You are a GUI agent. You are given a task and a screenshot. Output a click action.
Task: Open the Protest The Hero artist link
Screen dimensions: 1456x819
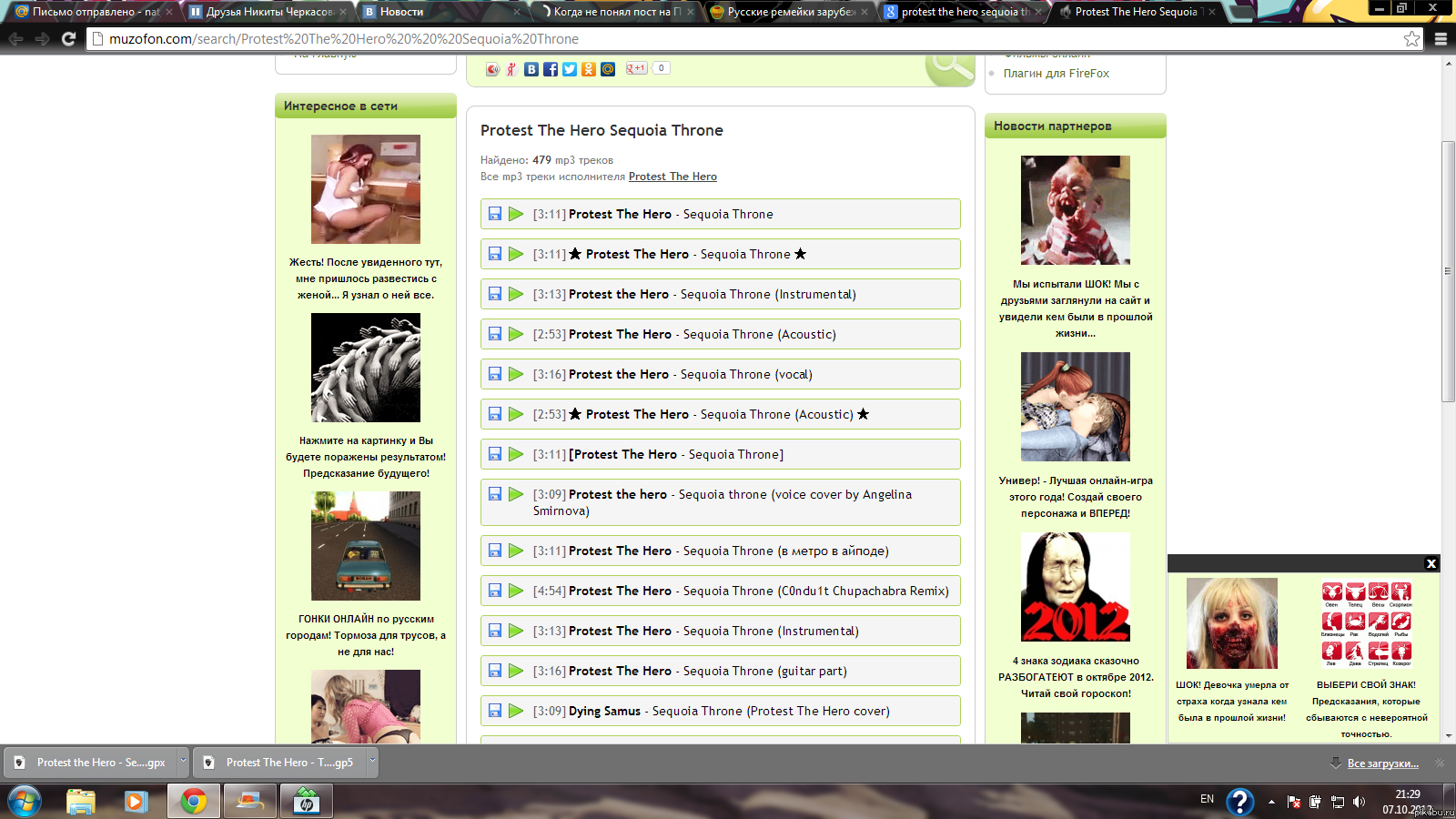pos(672,177)
